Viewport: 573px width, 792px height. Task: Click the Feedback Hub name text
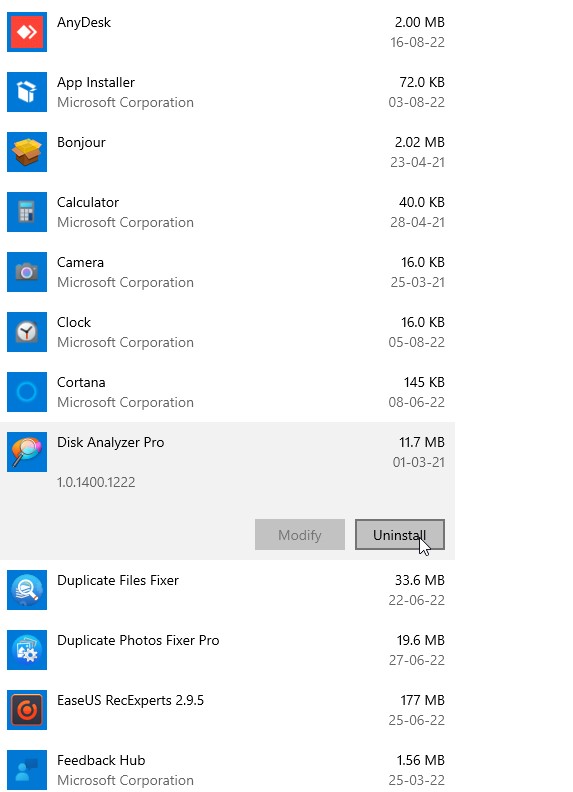coord(101,760)
